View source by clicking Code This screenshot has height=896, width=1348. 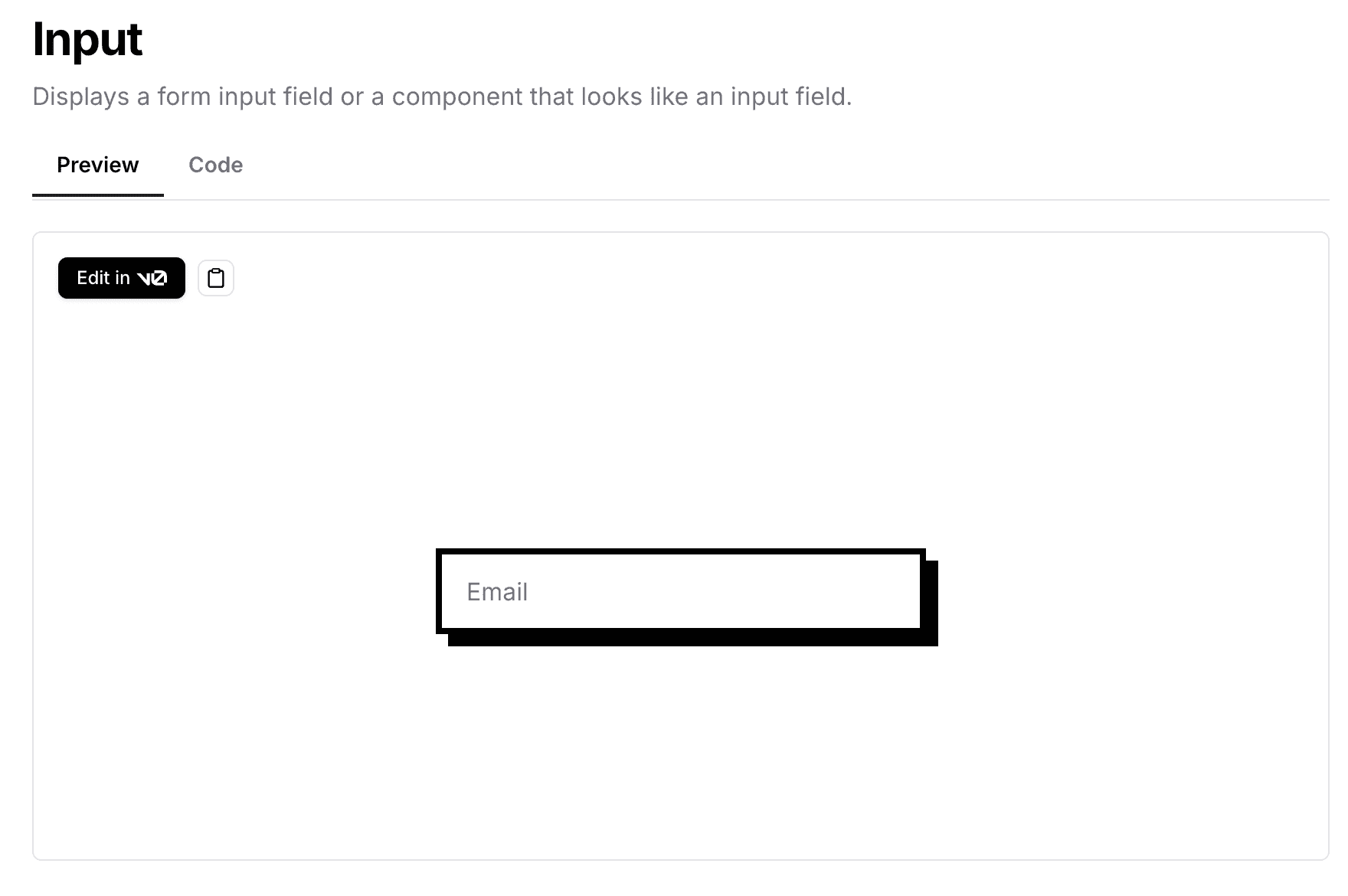216,165
